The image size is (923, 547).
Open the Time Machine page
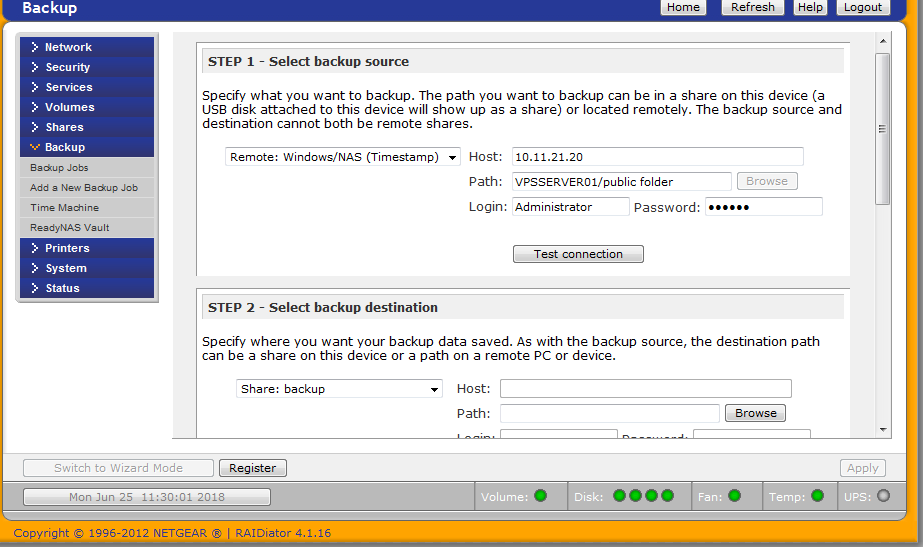64,208
